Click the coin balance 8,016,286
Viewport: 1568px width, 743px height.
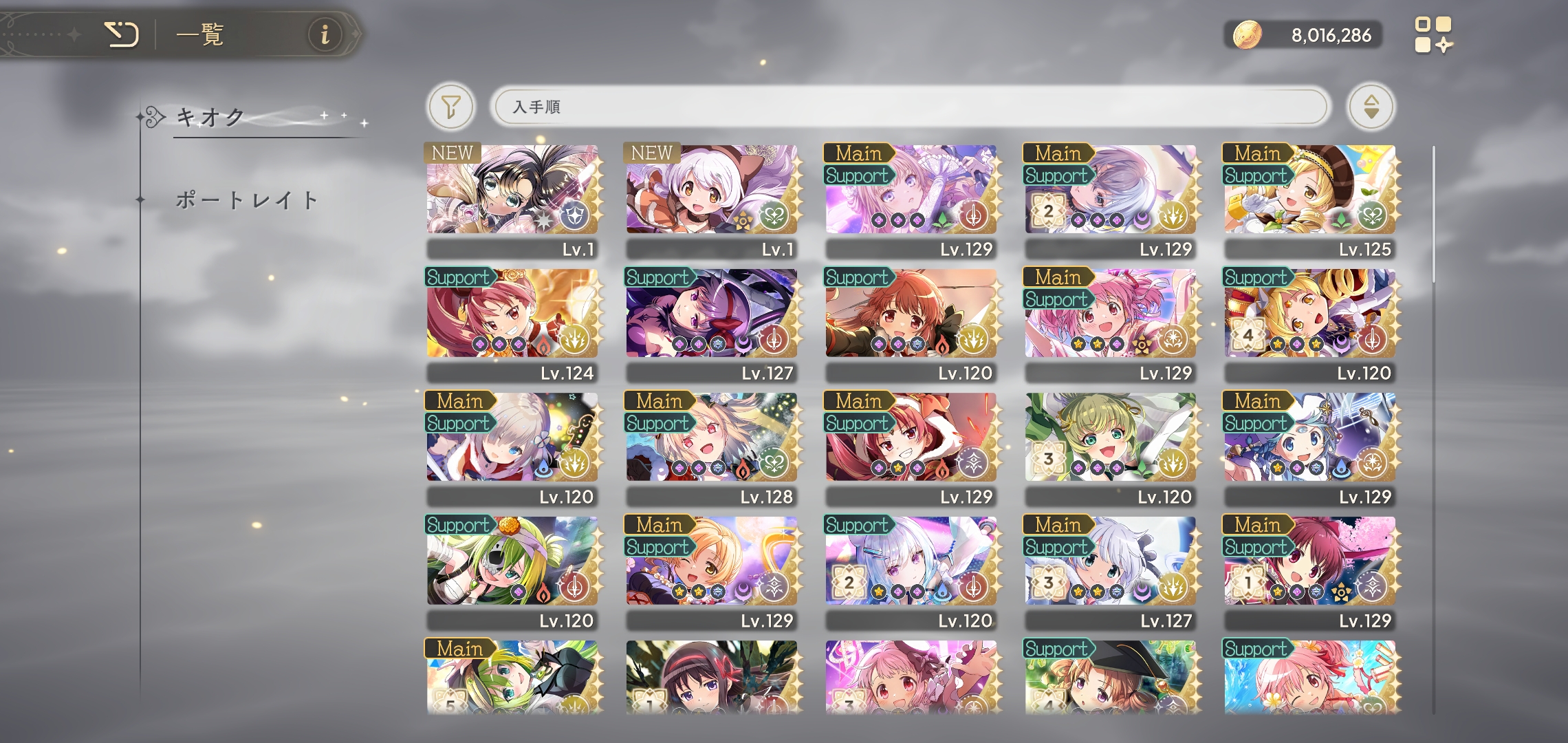coord(1331,35)
